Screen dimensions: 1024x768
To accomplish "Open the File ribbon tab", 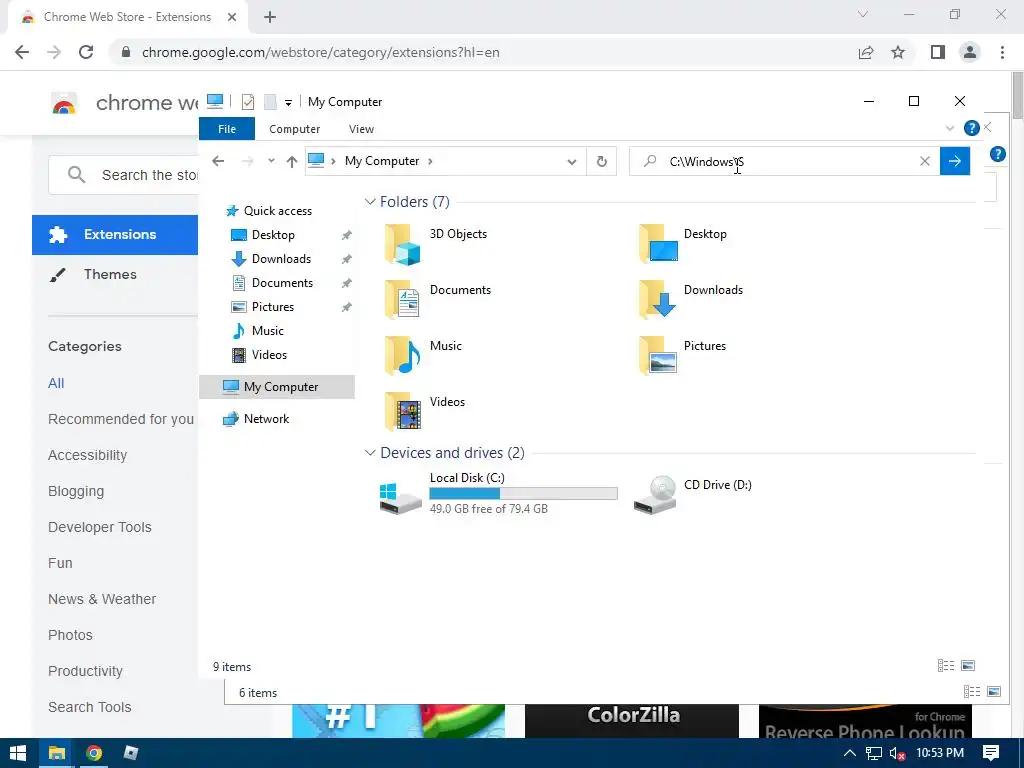I will 227,129.
